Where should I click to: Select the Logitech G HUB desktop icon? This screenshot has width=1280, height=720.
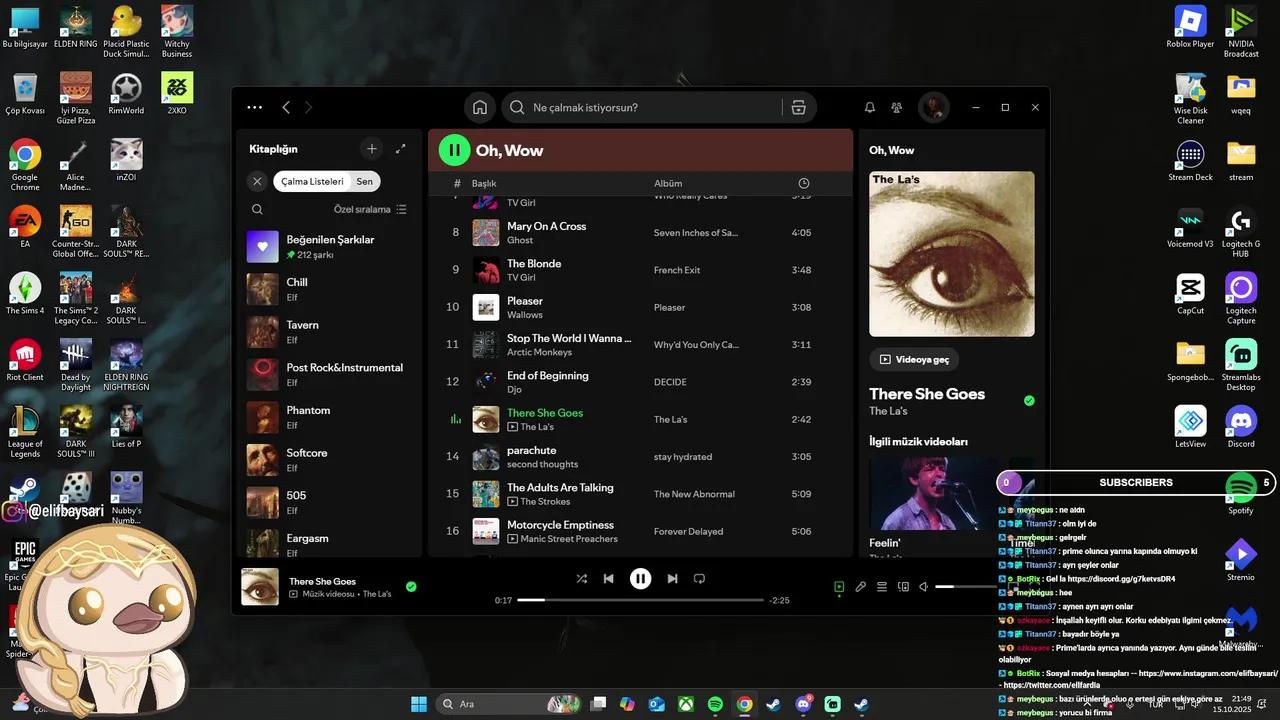point(1241,233)
